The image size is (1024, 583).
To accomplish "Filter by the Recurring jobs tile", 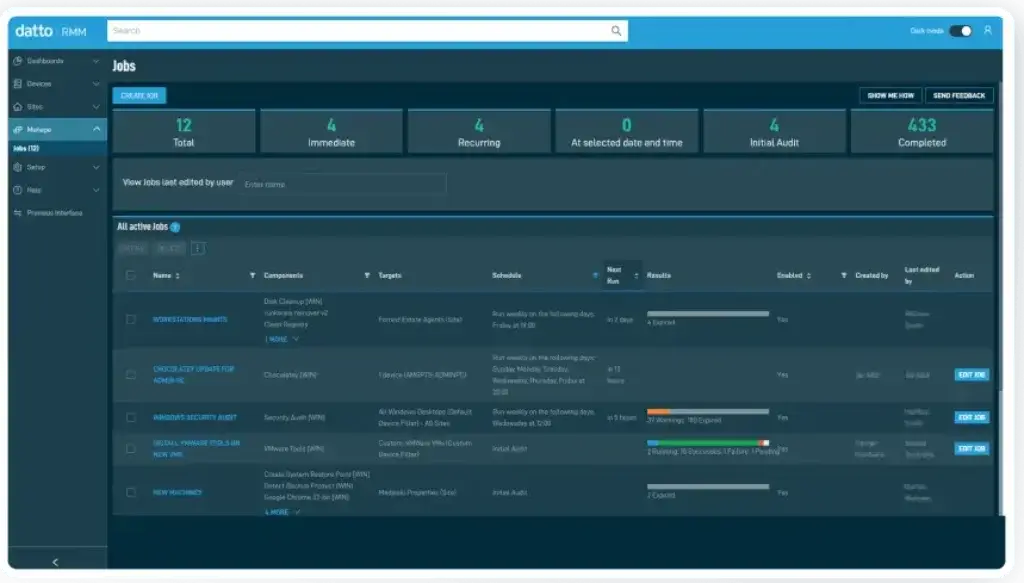I will (x=479, y=131).
